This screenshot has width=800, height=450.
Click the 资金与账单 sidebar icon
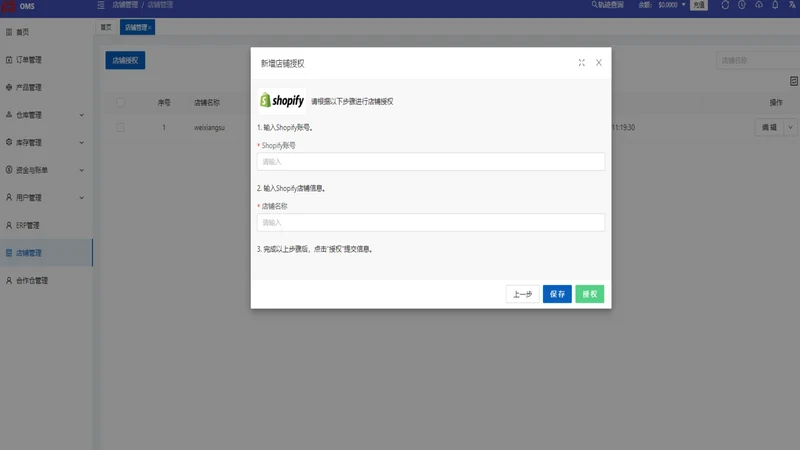[9, 170]
